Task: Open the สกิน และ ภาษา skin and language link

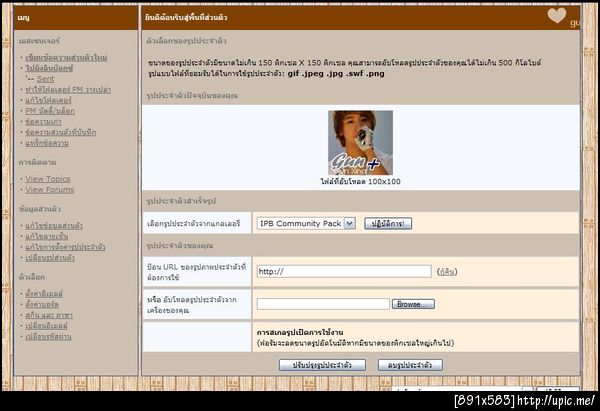Action: (49, 315)
